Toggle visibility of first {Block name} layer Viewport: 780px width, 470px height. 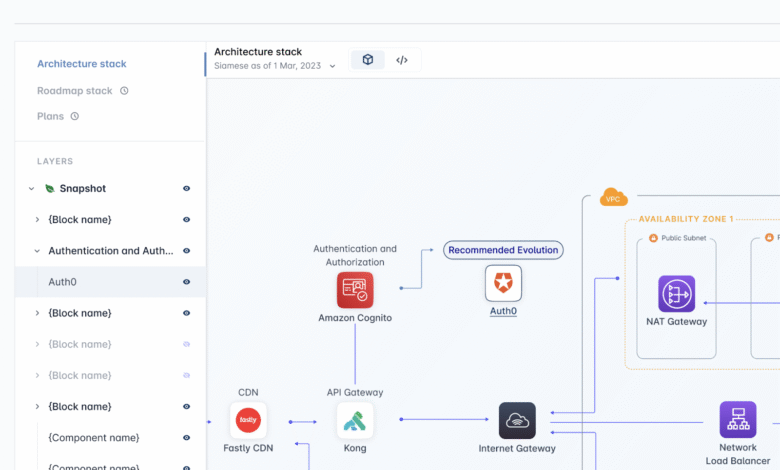tap(187, 220)
